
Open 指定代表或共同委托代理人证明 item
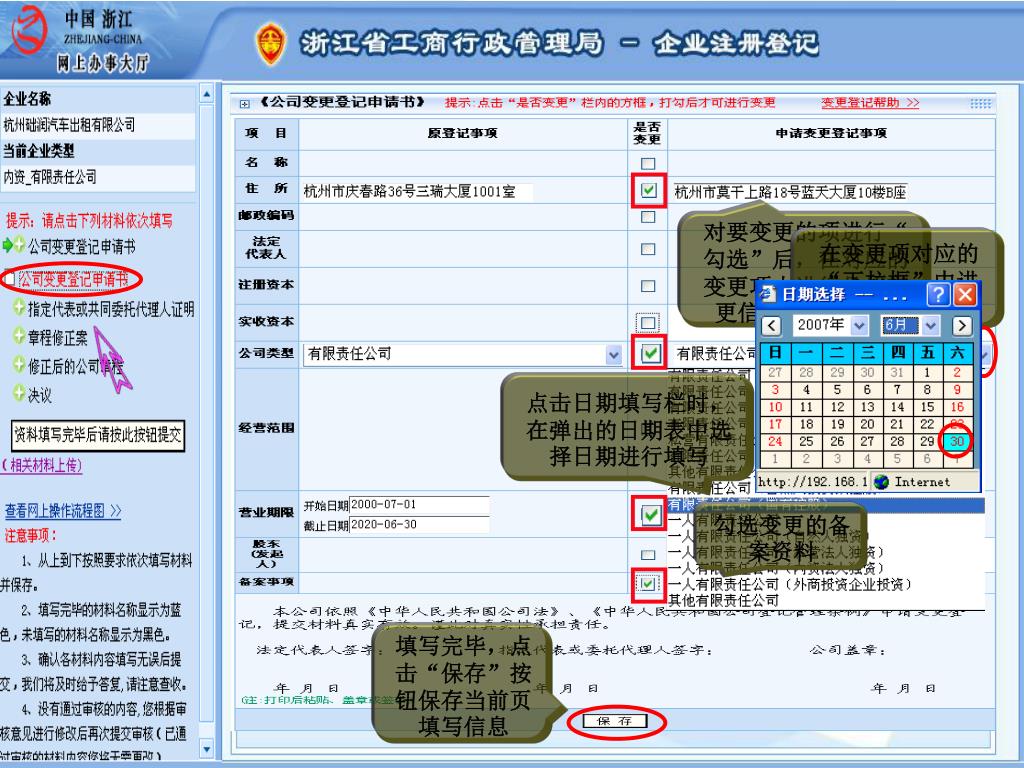tap(111, 309)
